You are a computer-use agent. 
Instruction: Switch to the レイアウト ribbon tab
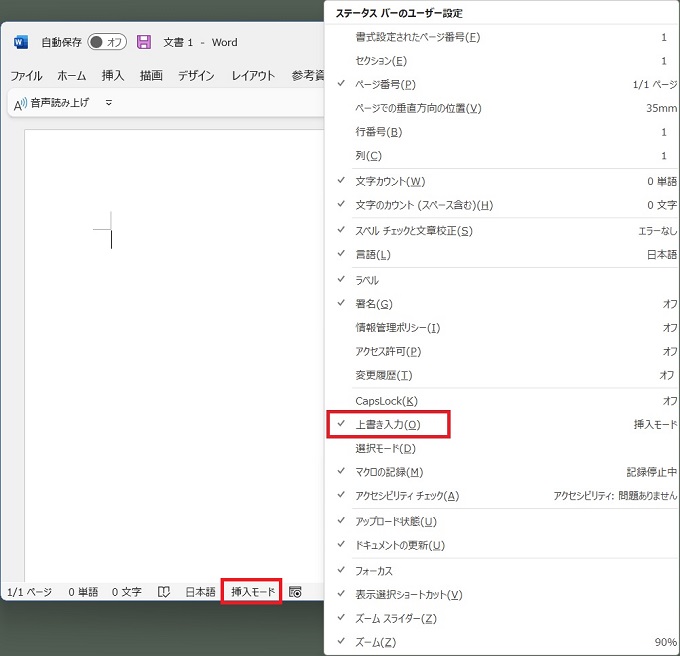click(x=253, y=76)
